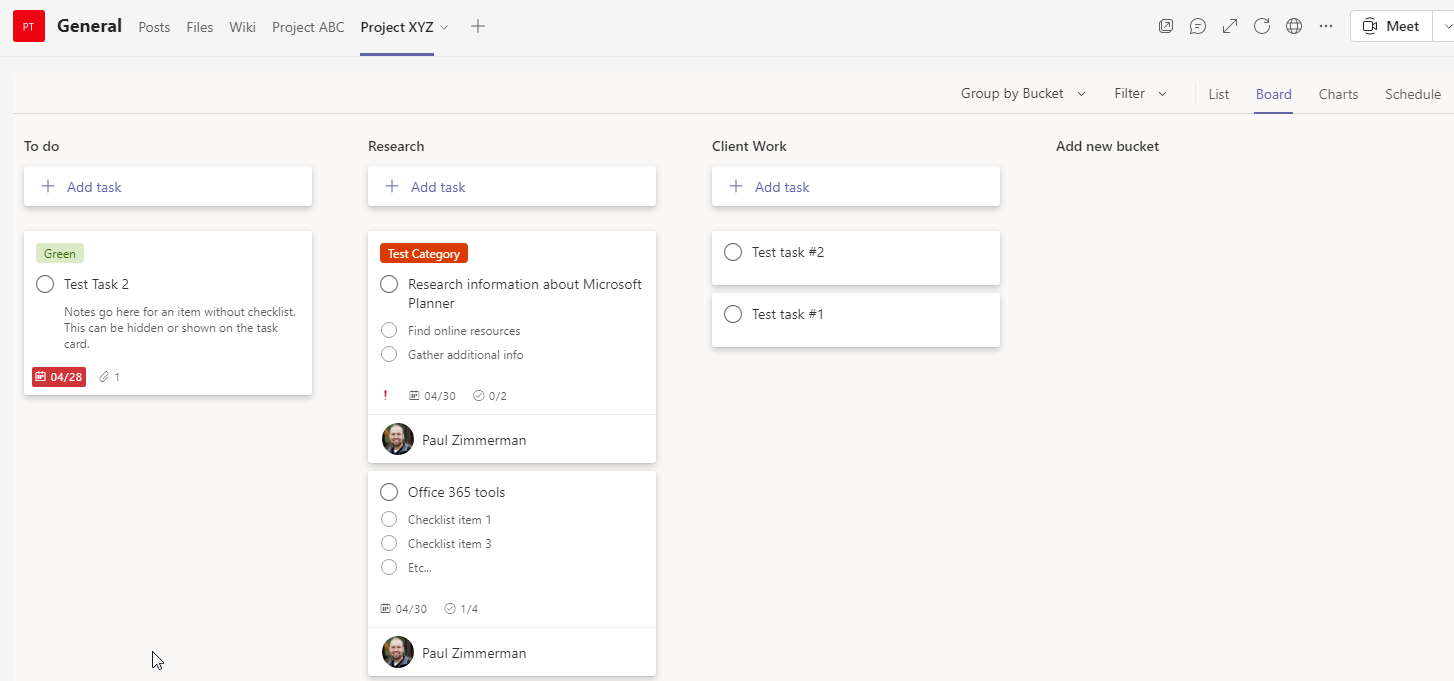1454x681 pixels.
Task: Expand to fullscreen with the diagonal arrows icon
Action: (1230, 26)
